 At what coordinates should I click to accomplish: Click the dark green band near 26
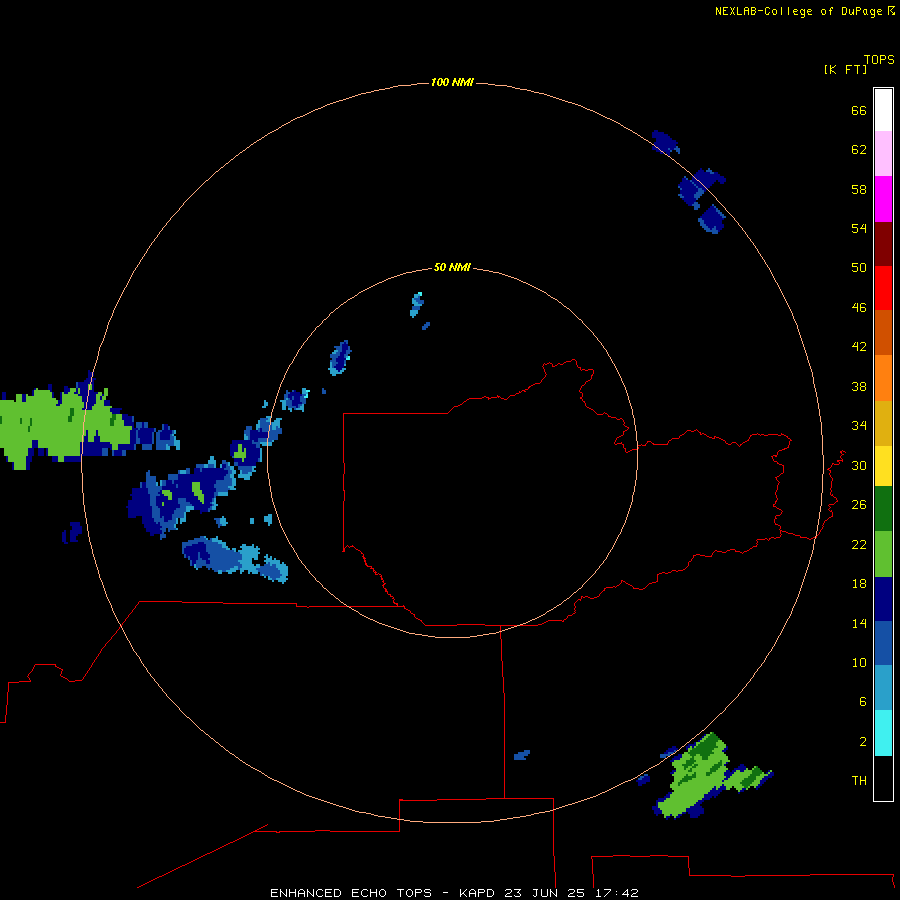tap(883, 509)
